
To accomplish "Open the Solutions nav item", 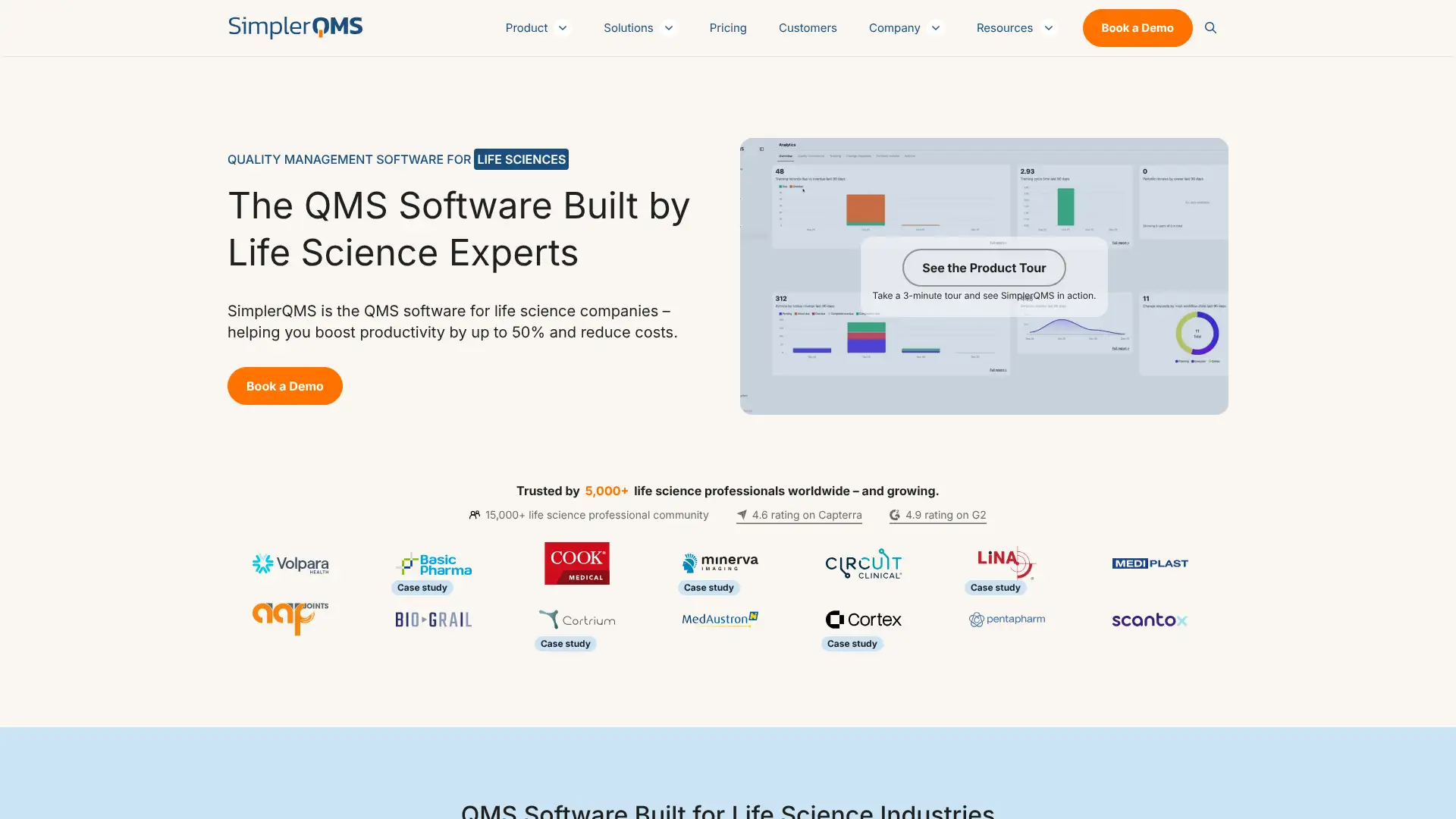I will [x=628, y=28].
